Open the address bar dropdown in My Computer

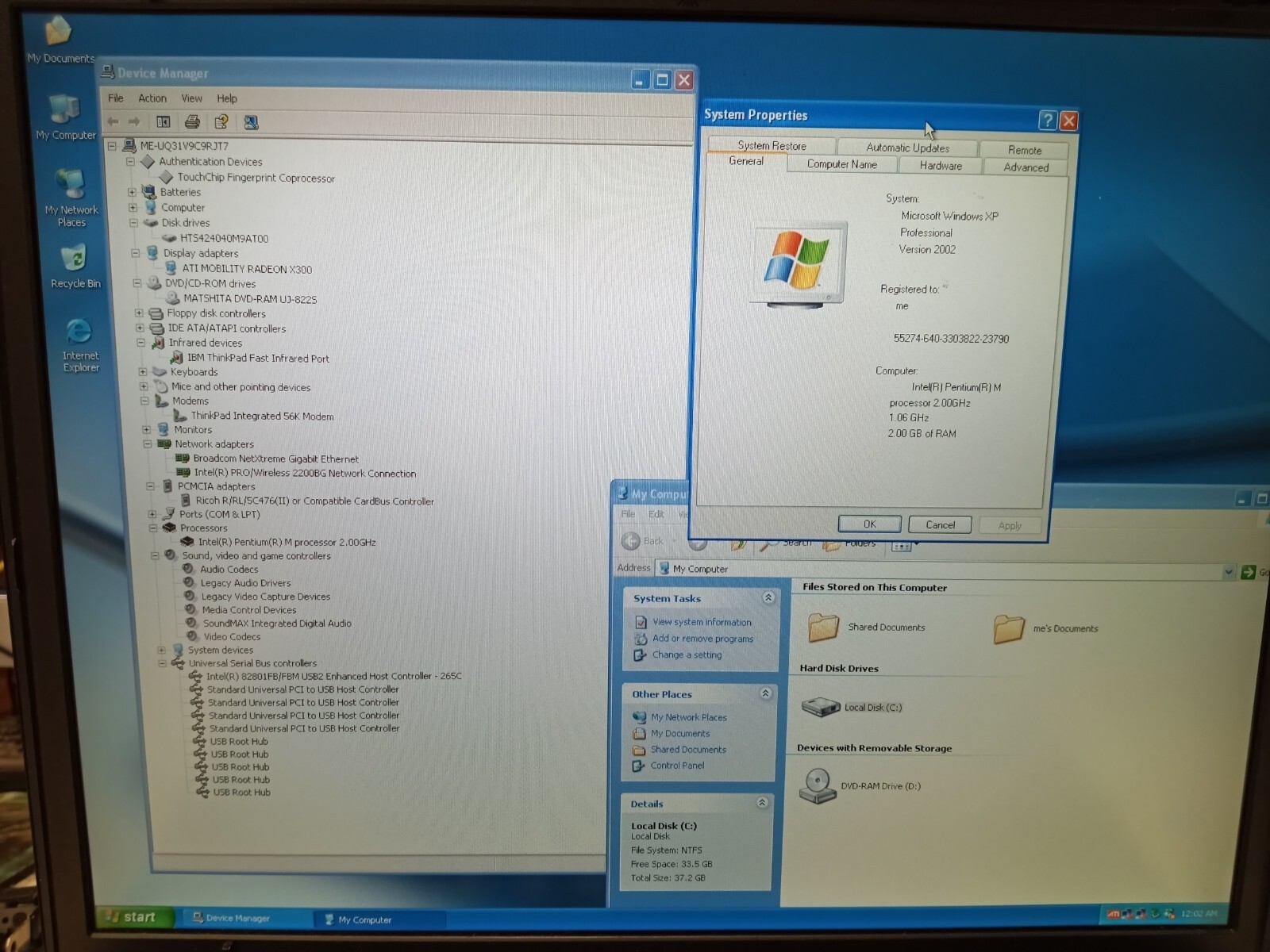[x=1229, y=572]
